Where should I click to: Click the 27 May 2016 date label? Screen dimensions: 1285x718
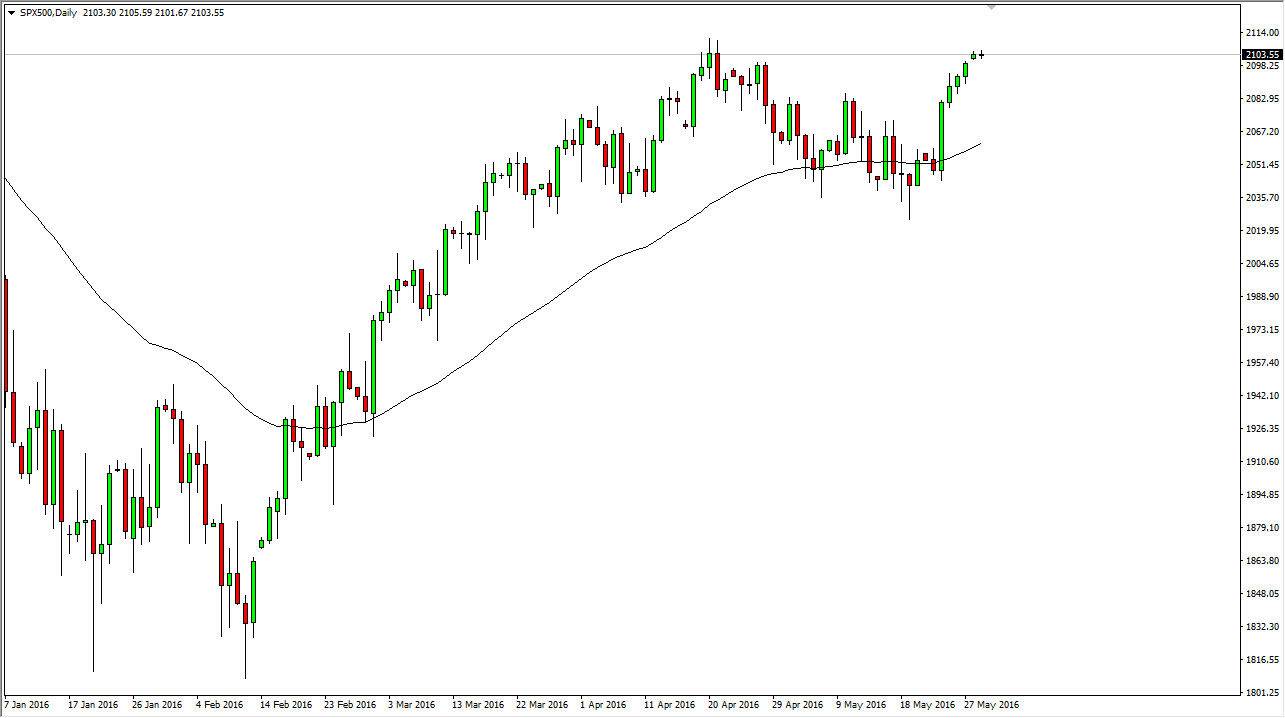click(x=991, y=705)
